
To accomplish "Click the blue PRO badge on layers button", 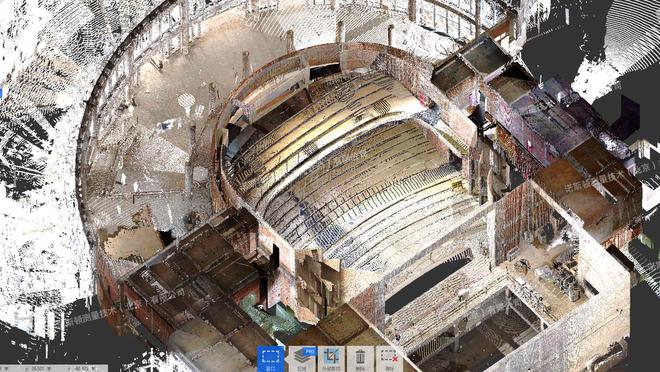I will 310,351.
